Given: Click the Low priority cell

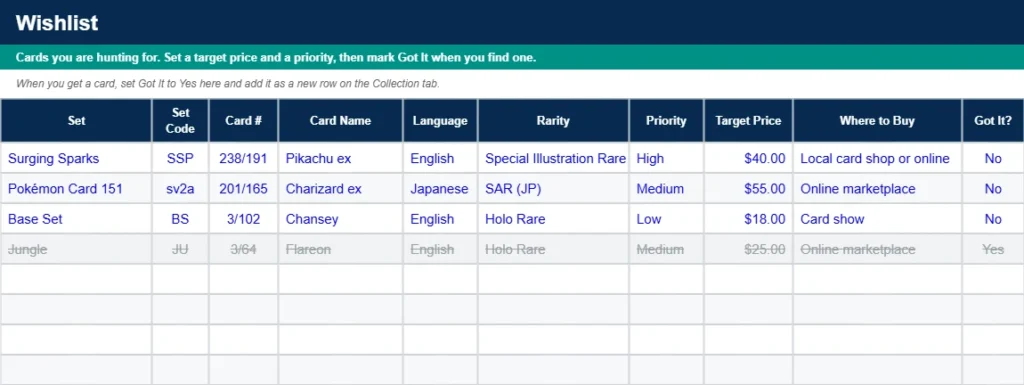Looking at the screenshot, I should [x=666, y=219].
